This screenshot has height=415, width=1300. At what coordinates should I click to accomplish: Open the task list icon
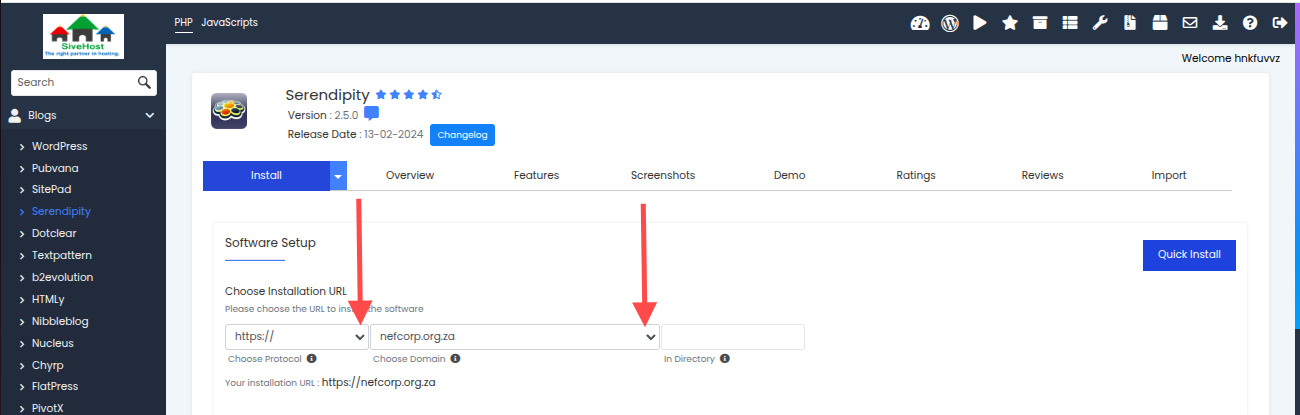click(1070, 22)
